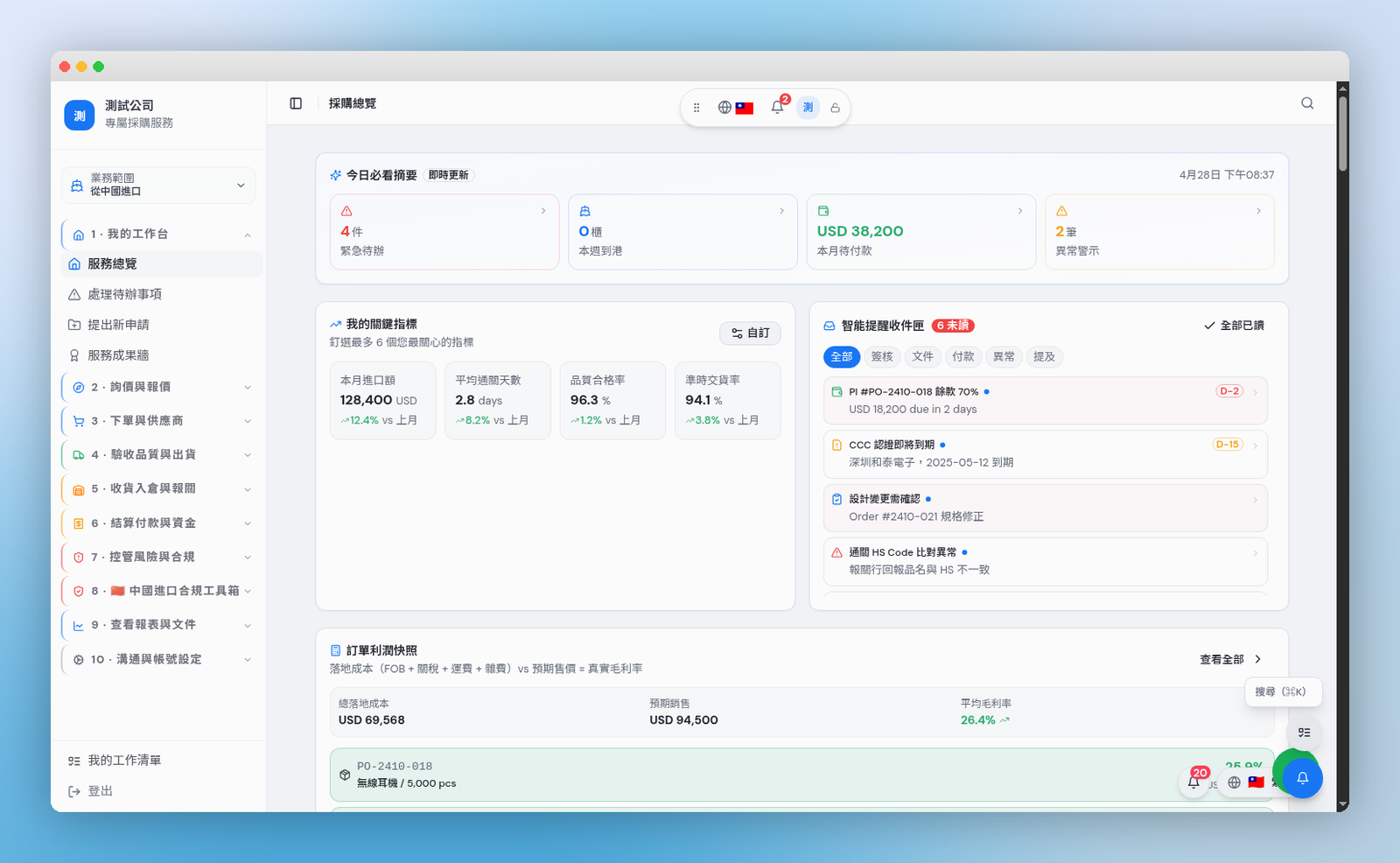Screen dimensions: 1400x863
Task: Click the blue 測 avatar in the top pill
Action: pos(808,108)
